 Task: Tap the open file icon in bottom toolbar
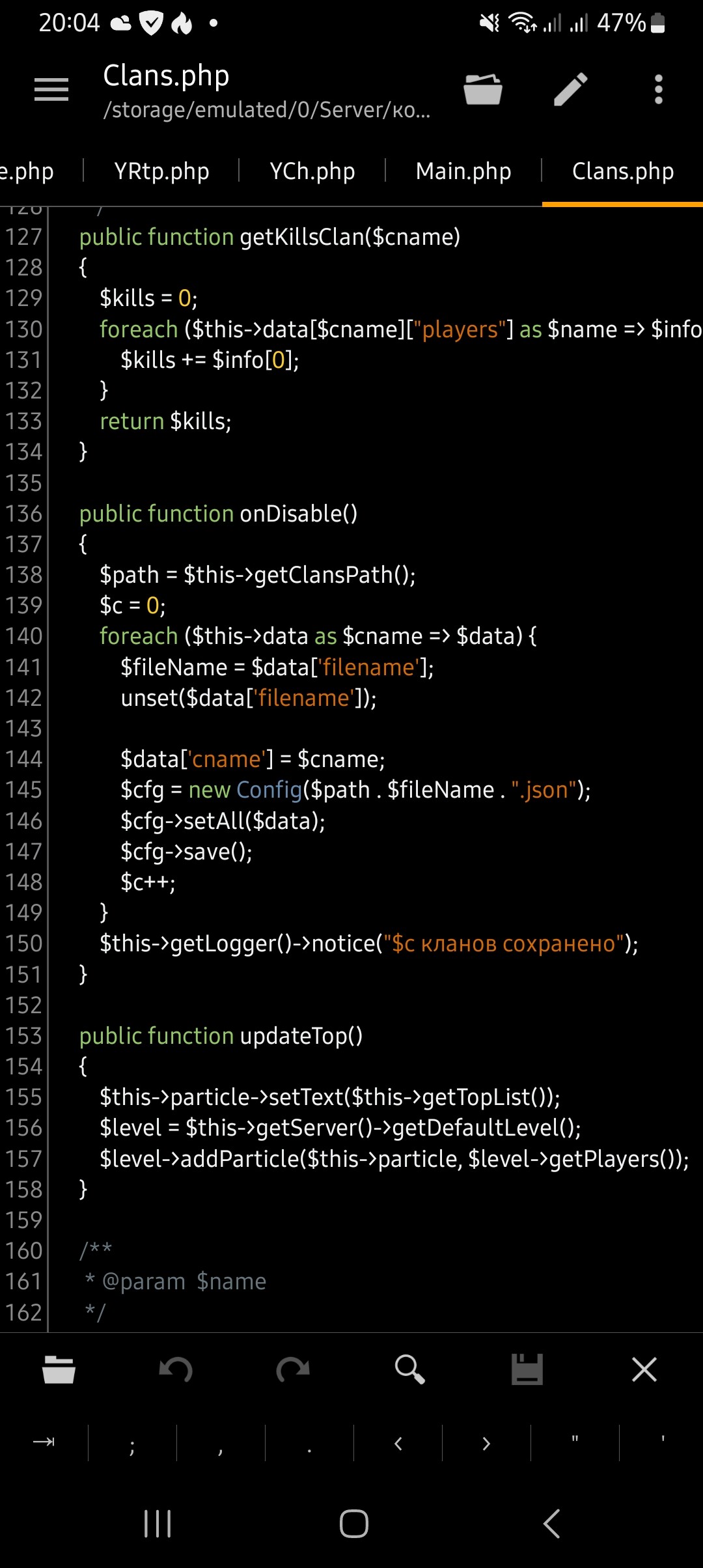pyautogui.click(x=59, y=1369)
